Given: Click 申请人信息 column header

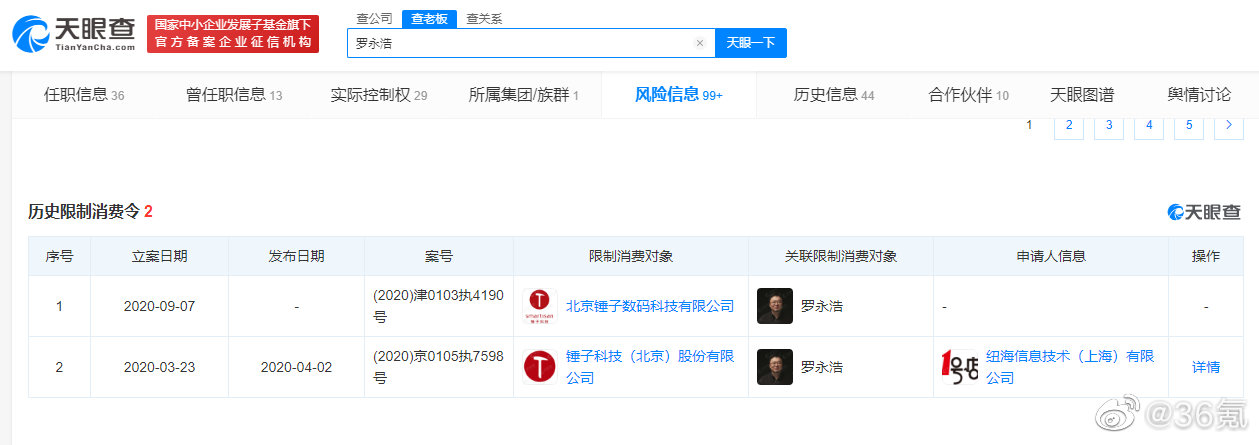Looking at the screenshot, I should point(1051,256).
